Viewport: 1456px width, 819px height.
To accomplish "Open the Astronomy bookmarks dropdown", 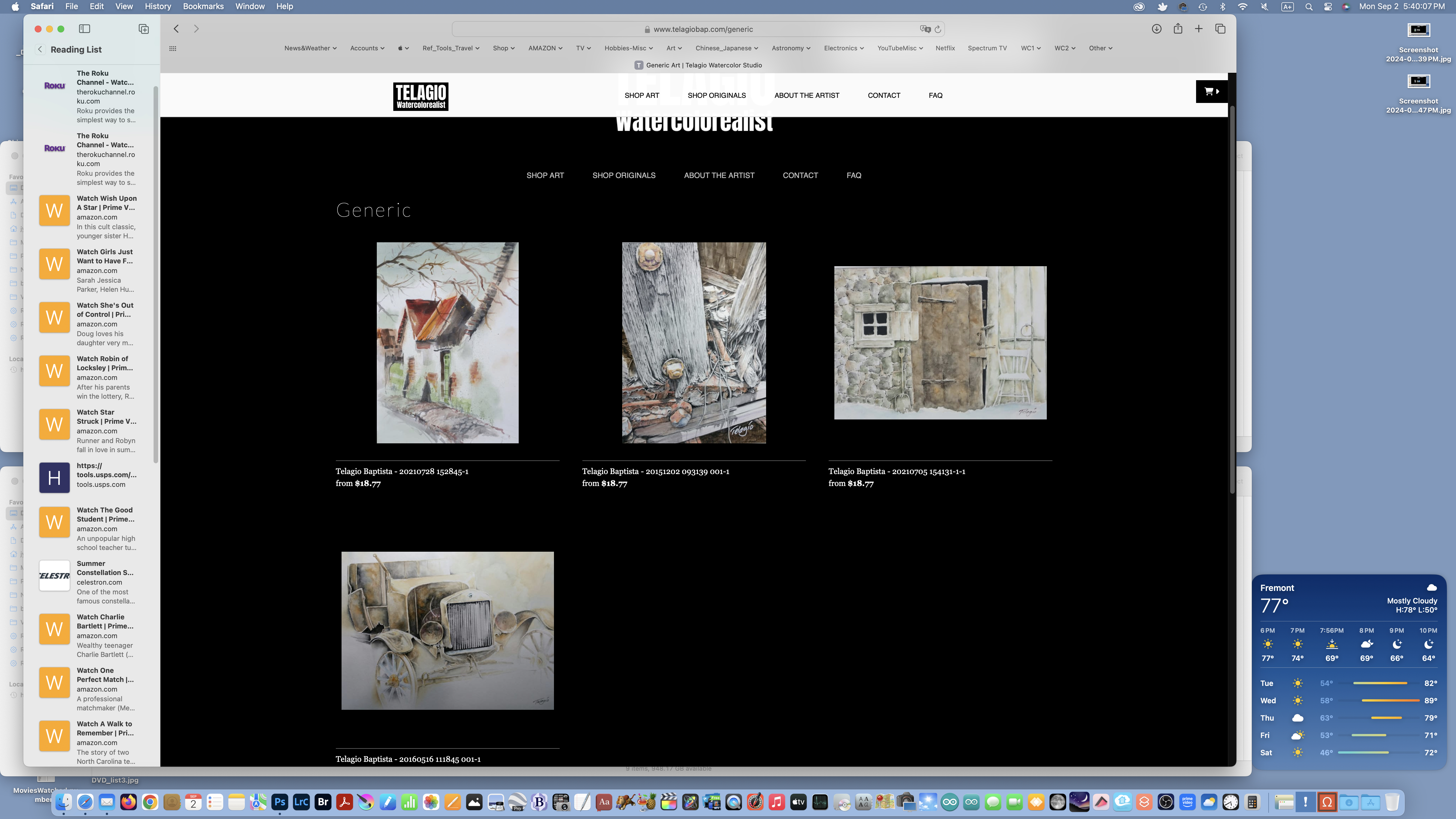I will point(790,49).
